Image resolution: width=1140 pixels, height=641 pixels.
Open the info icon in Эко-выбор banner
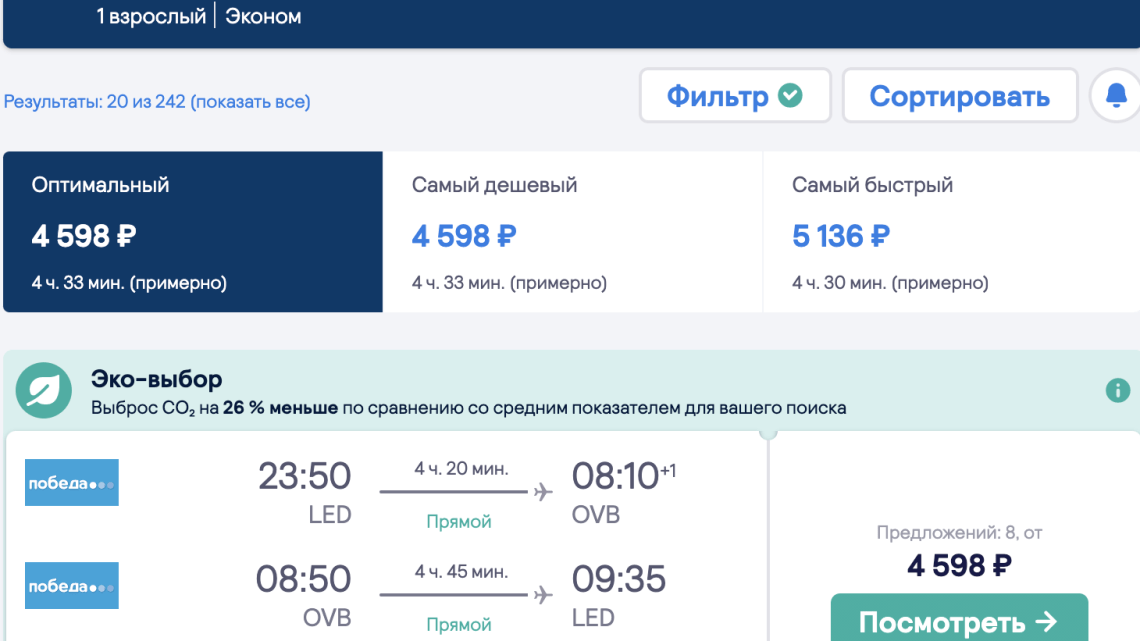coord(1117,390)
